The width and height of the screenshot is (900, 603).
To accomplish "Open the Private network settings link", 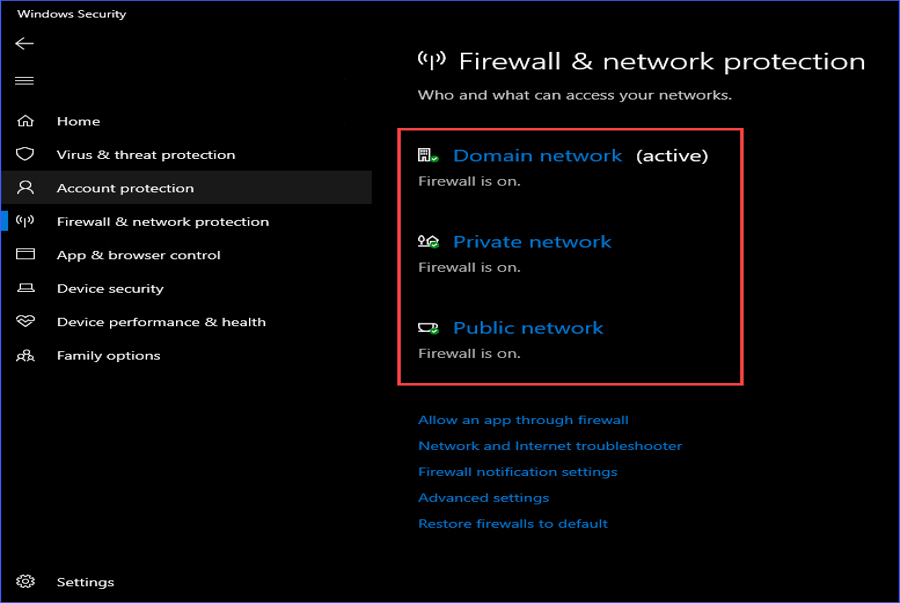I will point(532,242).
